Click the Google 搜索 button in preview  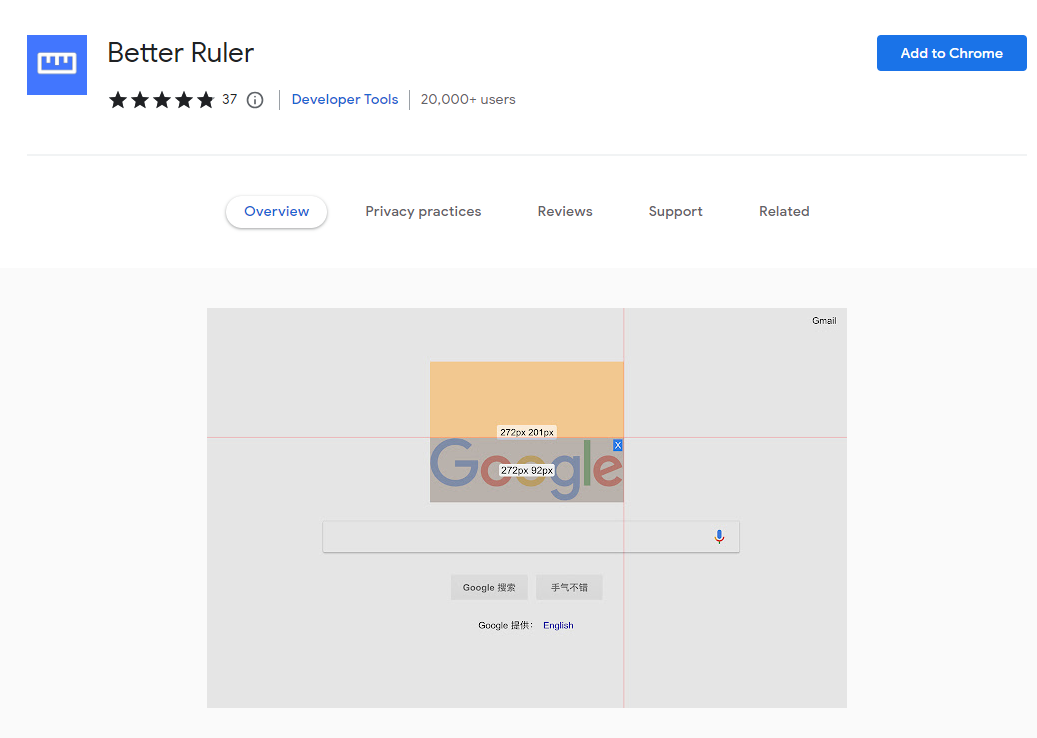click(489, 587)
